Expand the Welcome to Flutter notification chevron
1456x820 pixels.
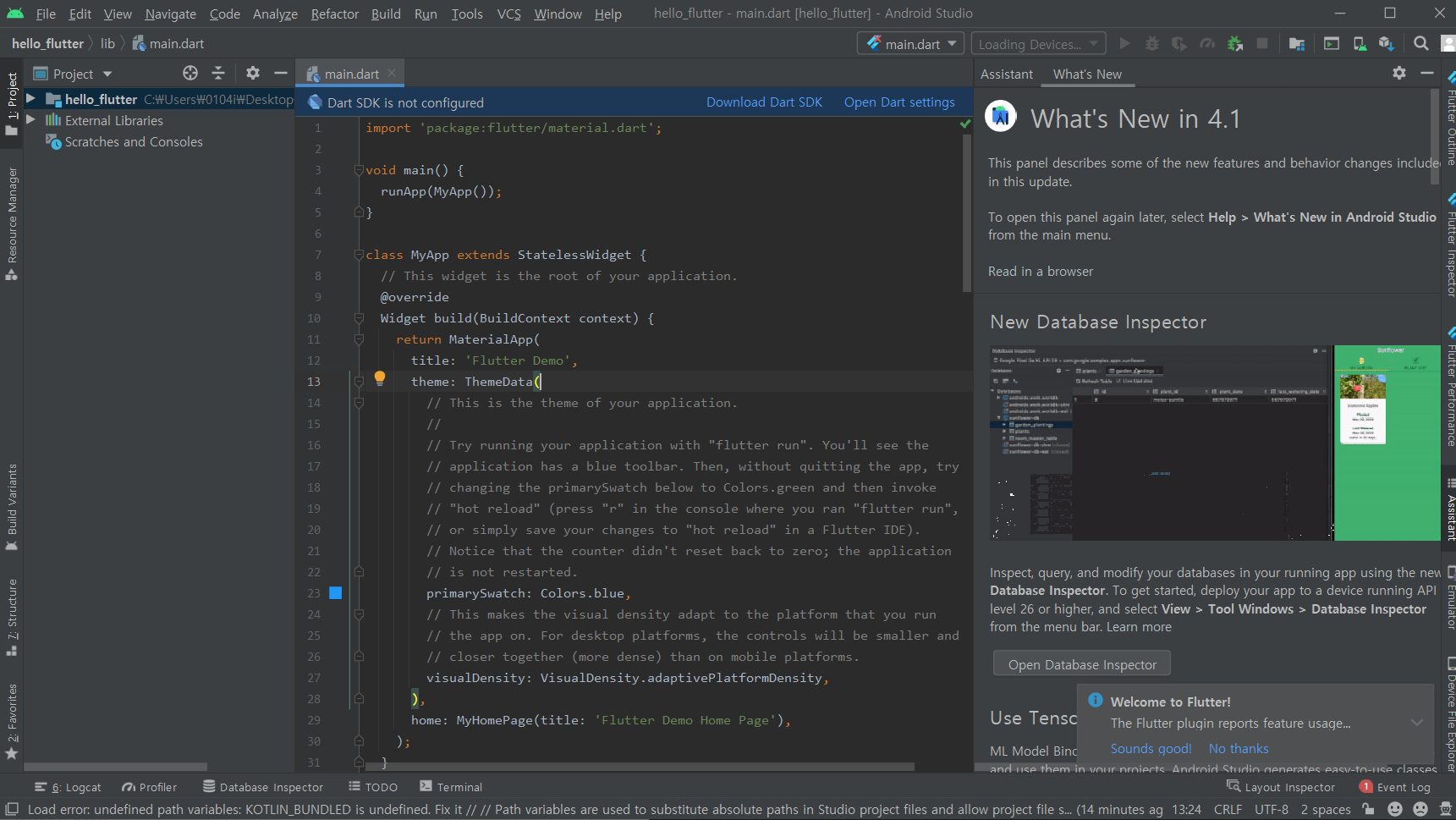1417,723
